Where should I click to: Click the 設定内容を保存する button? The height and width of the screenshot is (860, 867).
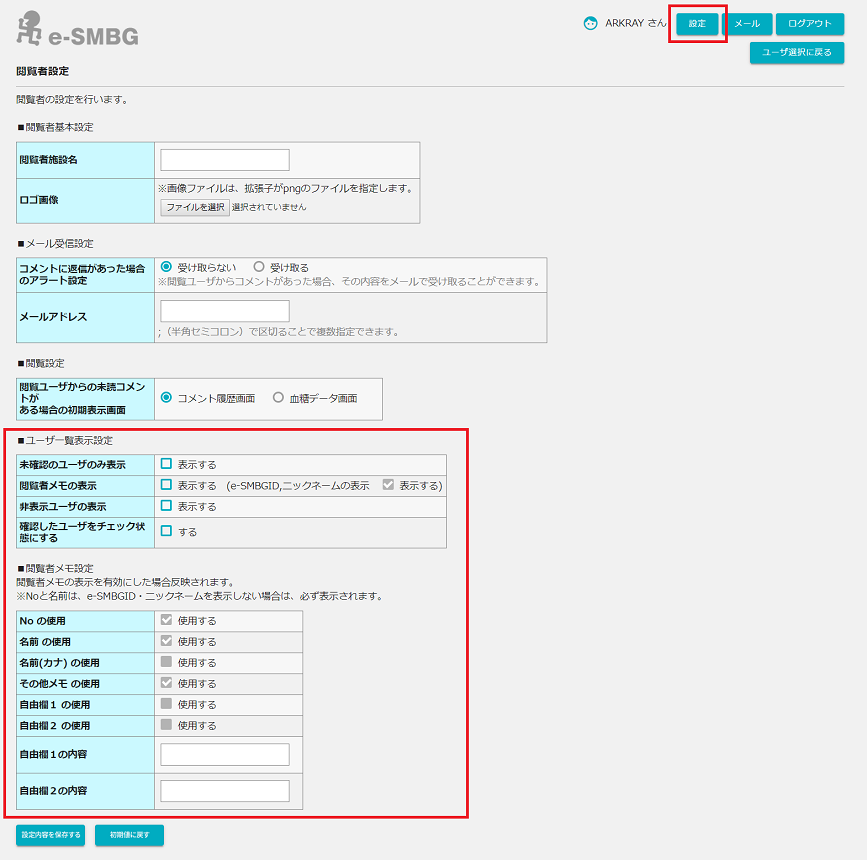51,834
